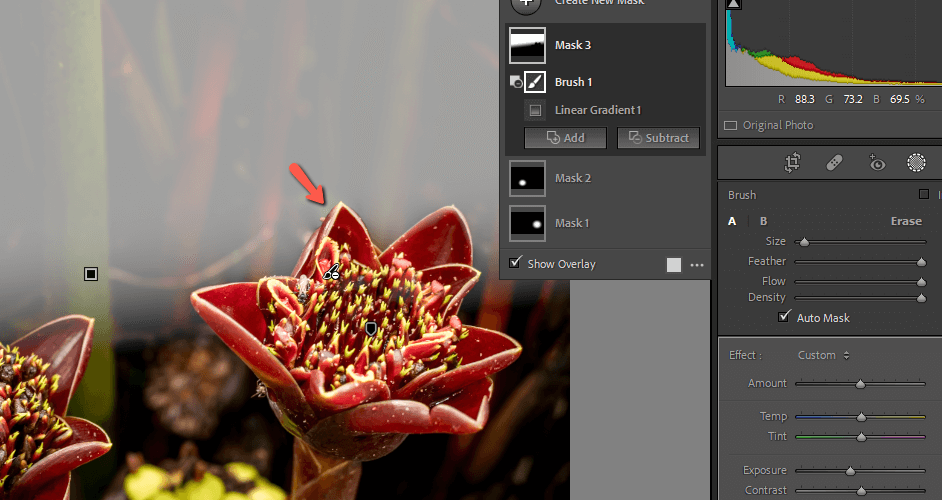942x500 pixels.
Task: Select the Crop overlay tool icon
Action: [x=792, y=163]
